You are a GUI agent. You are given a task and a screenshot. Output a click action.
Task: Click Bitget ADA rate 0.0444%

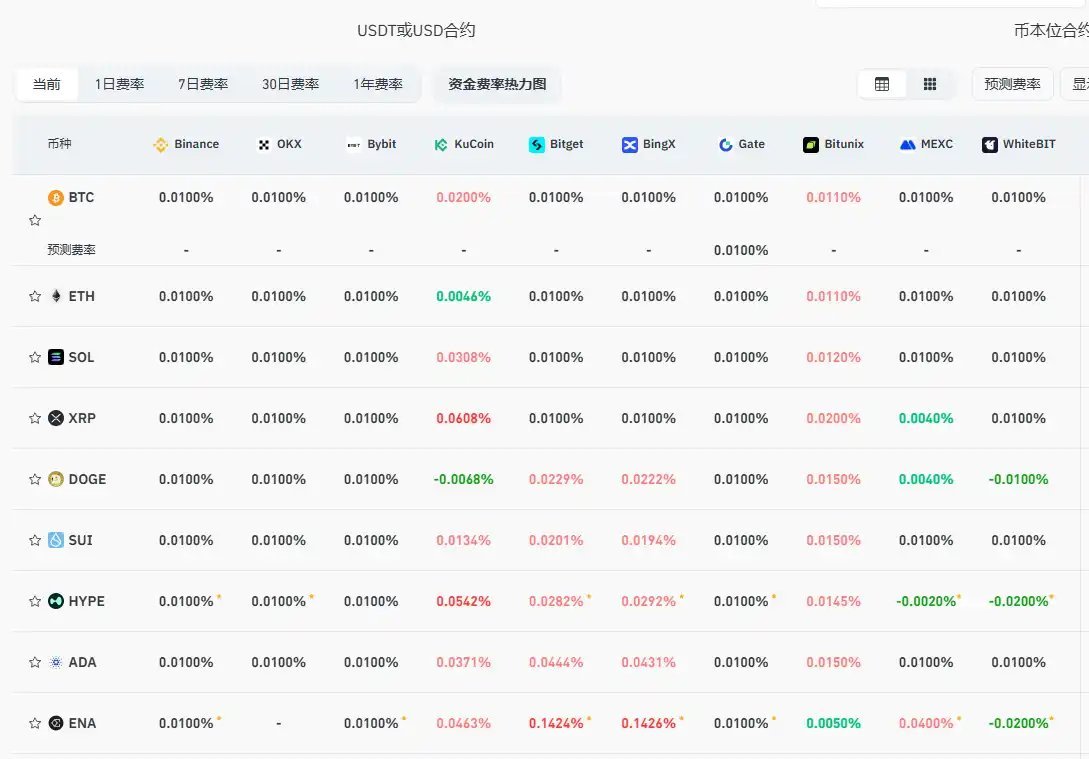click(x=556, y=662)
